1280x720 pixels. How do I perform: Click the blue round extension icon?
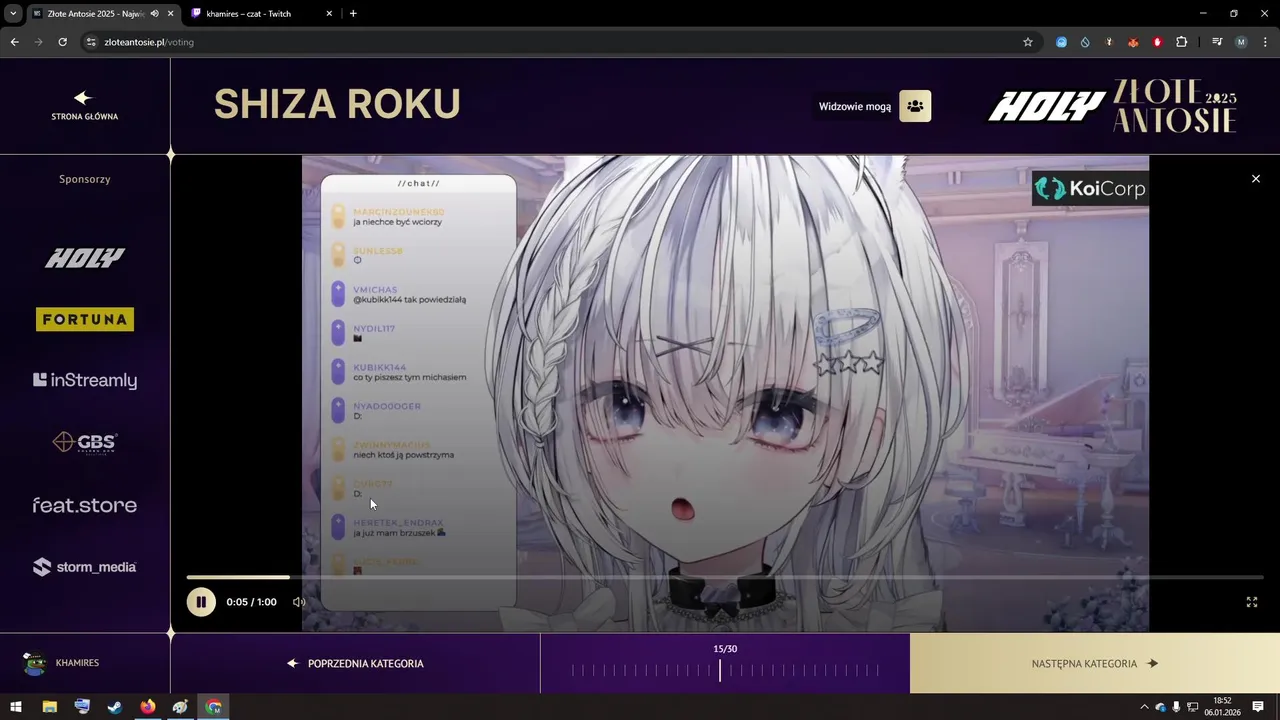(x=1061, y=42)
